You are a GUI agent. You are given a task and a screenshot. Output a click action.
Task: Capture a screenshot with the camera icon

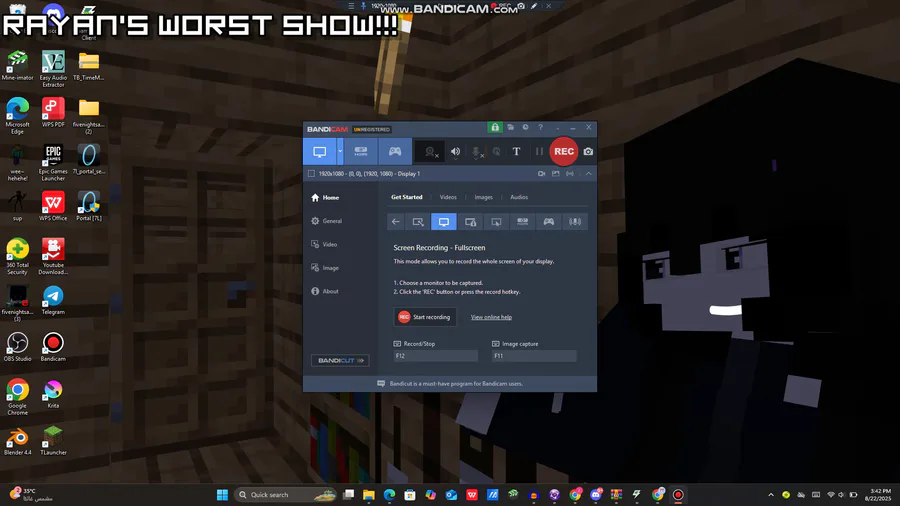point(588,151)
